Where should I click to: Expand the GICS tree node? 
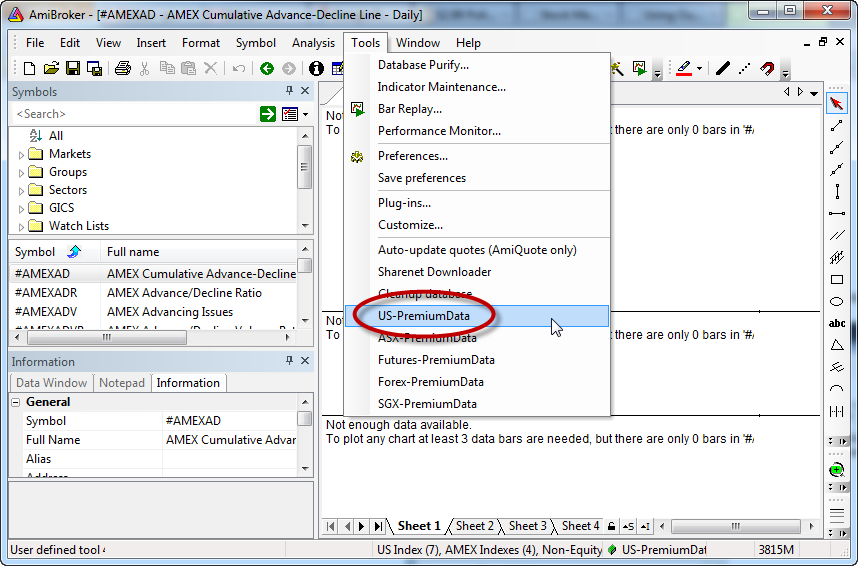21,210
